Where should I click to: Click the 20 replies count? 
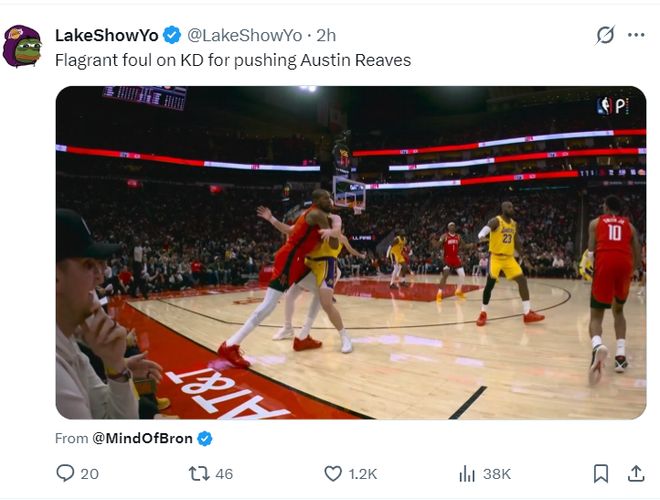click(90, 473)
